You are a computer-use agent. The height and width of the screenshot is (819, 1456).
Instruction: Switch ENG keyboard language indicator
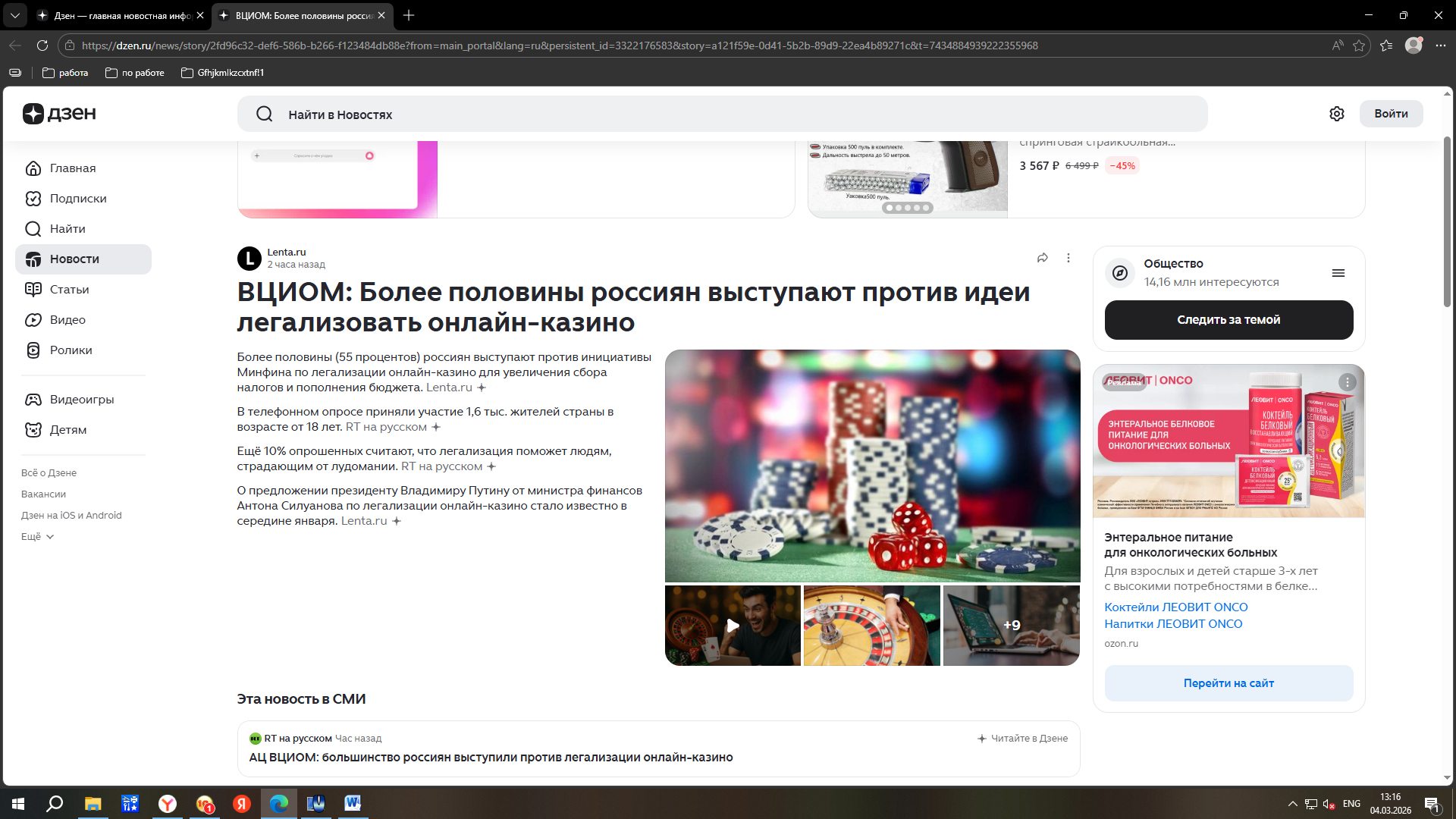pos(1351,804)
